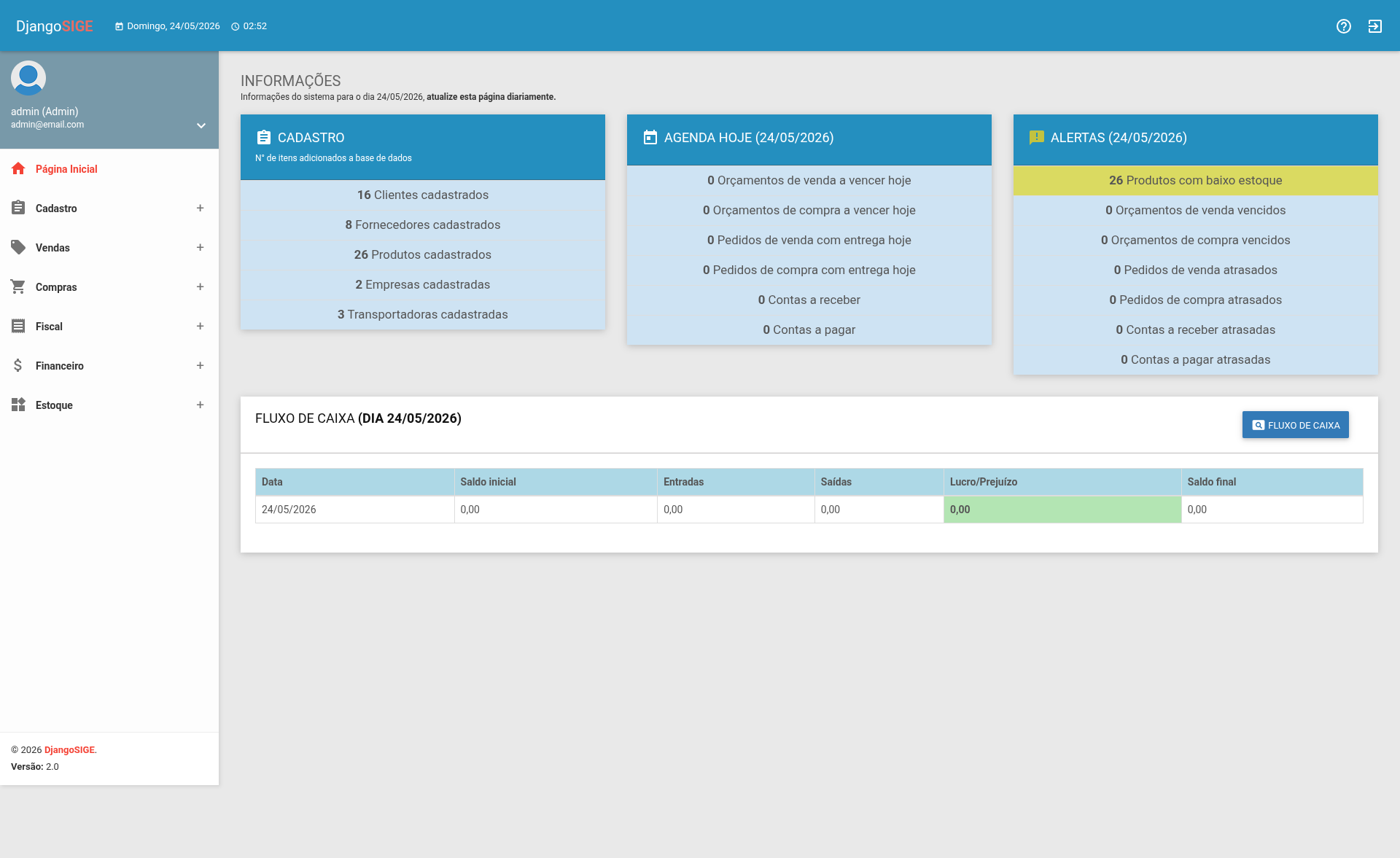
Task: Click the Lucro/Prejuízo column header
Action: coord(1062,482)
